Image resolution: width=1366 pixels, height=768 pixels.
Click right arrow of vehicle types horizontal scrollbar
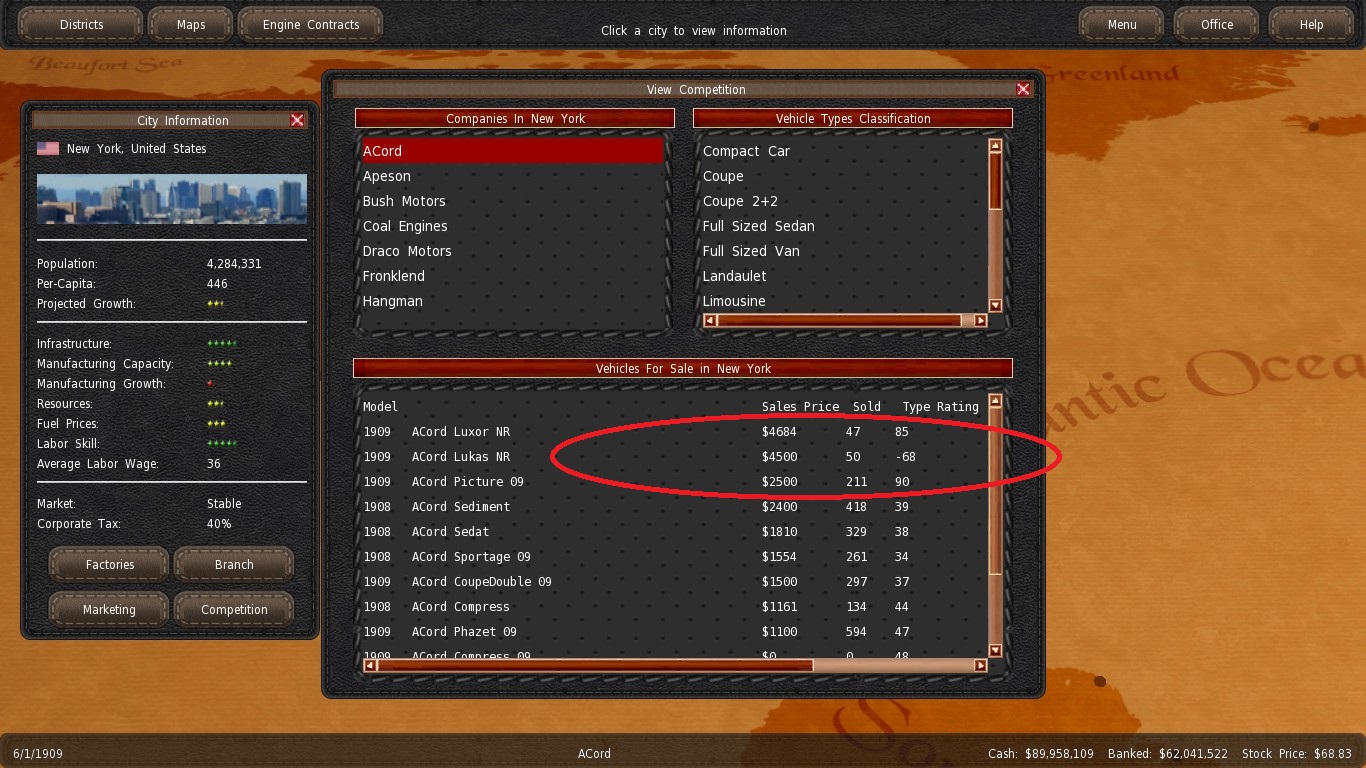point(980,321)
